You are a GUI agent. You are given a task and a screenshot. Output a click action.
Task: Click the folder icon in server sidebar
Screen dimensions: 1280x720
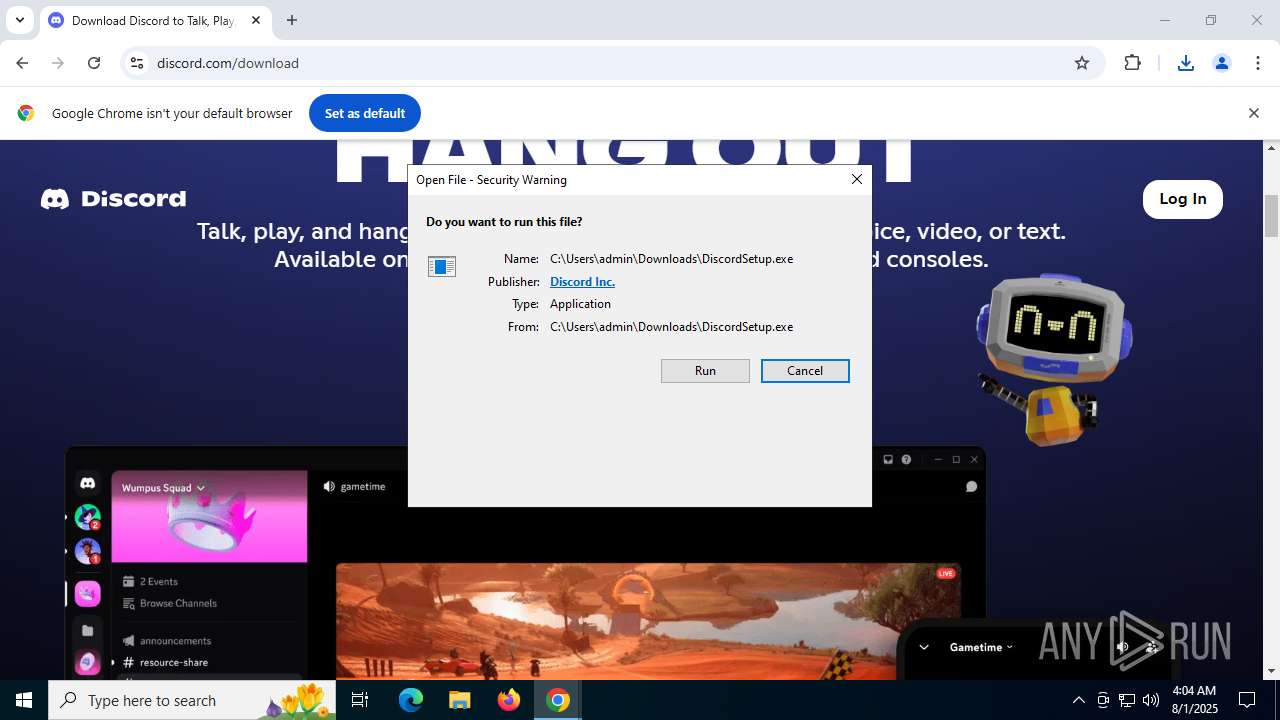[87, 630]
